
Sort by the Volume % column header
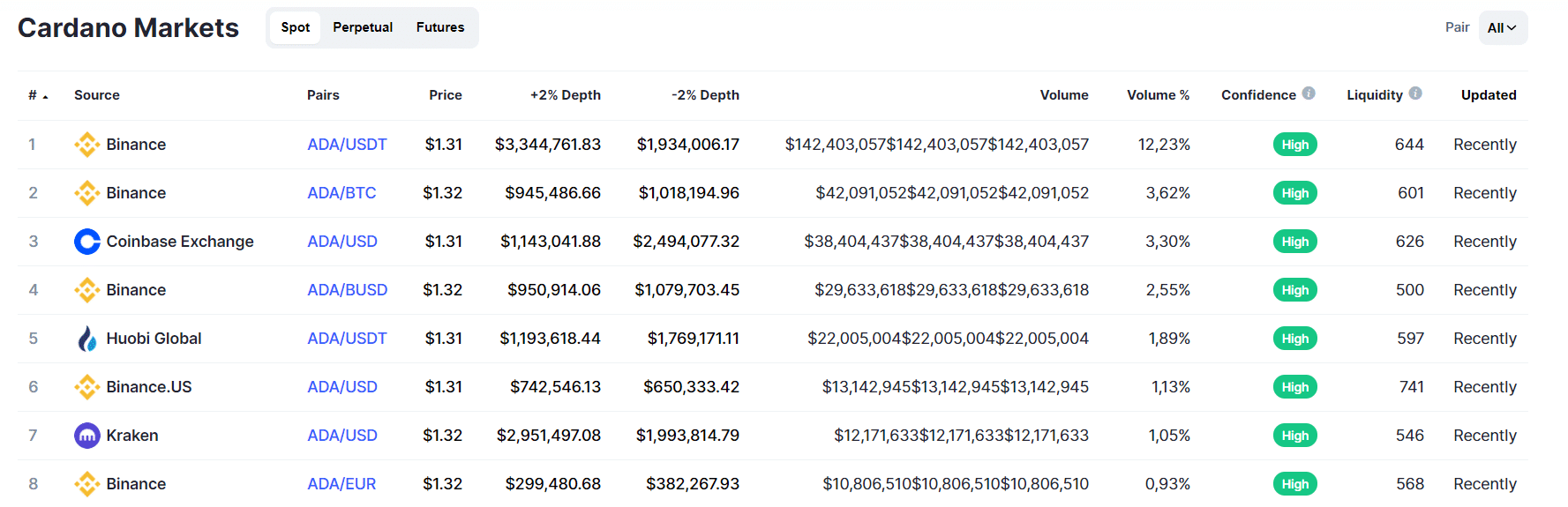tap(1158, 95)
